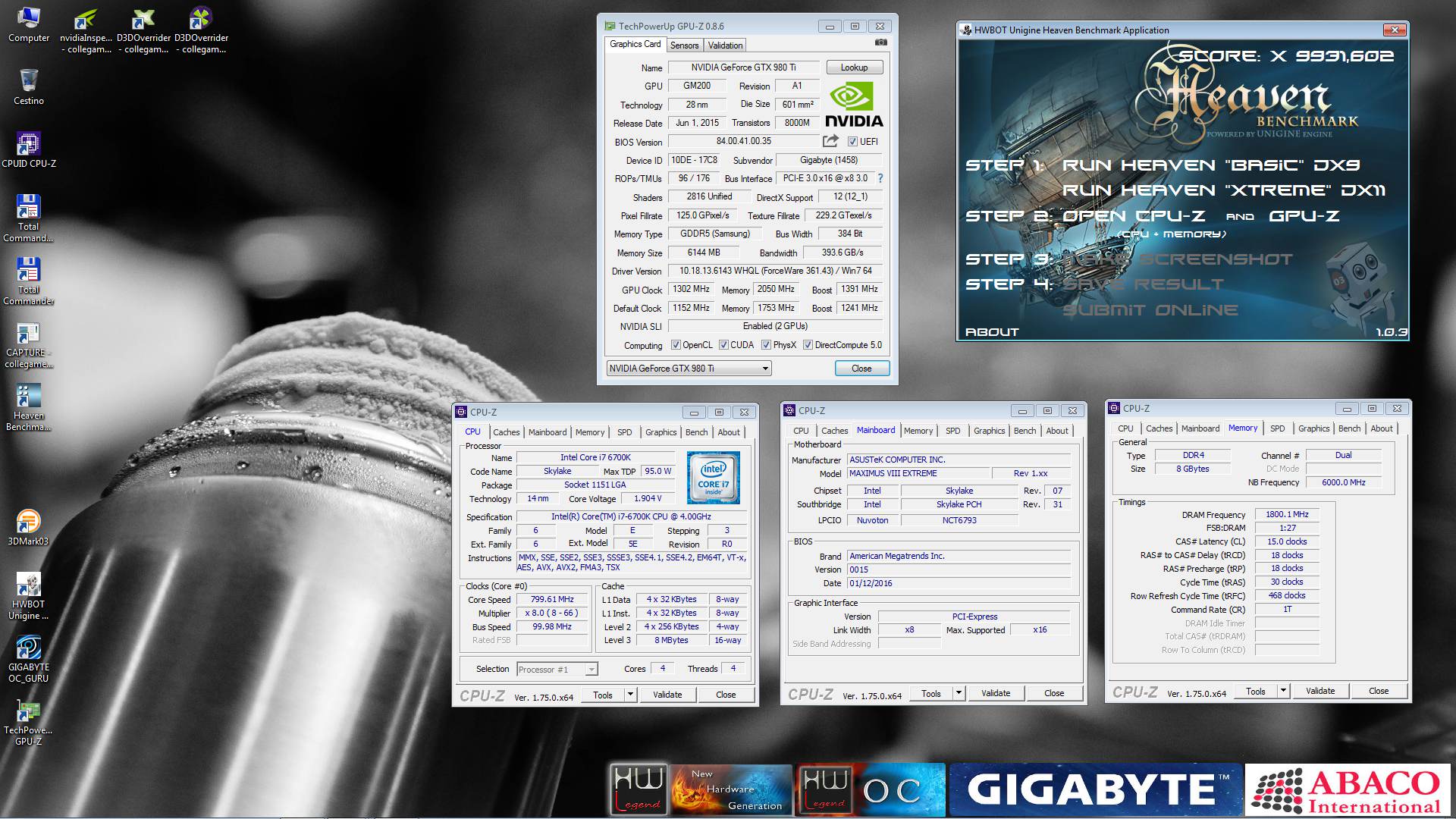This screenshot has width=1456, height=819.
Task: Click the Heaven score X 9931.602
Action: [1287, 56]
